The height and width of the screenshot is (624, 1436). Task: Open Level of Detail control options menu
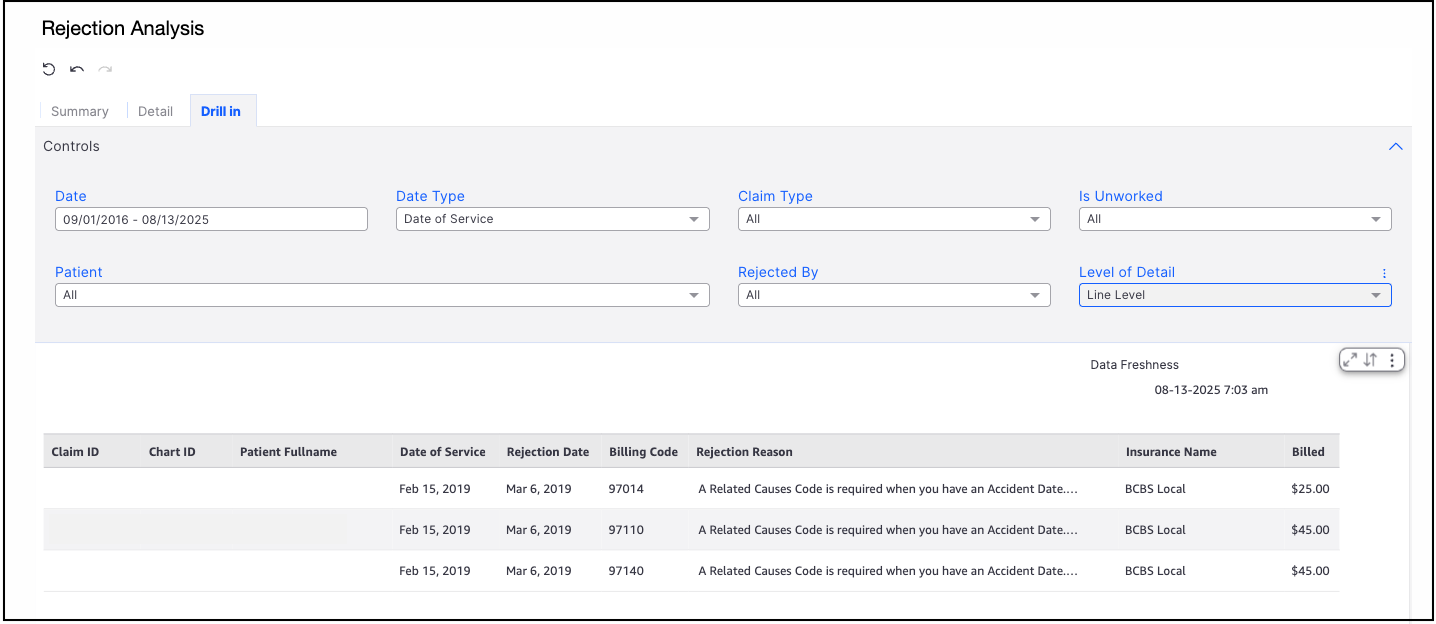1384,273
